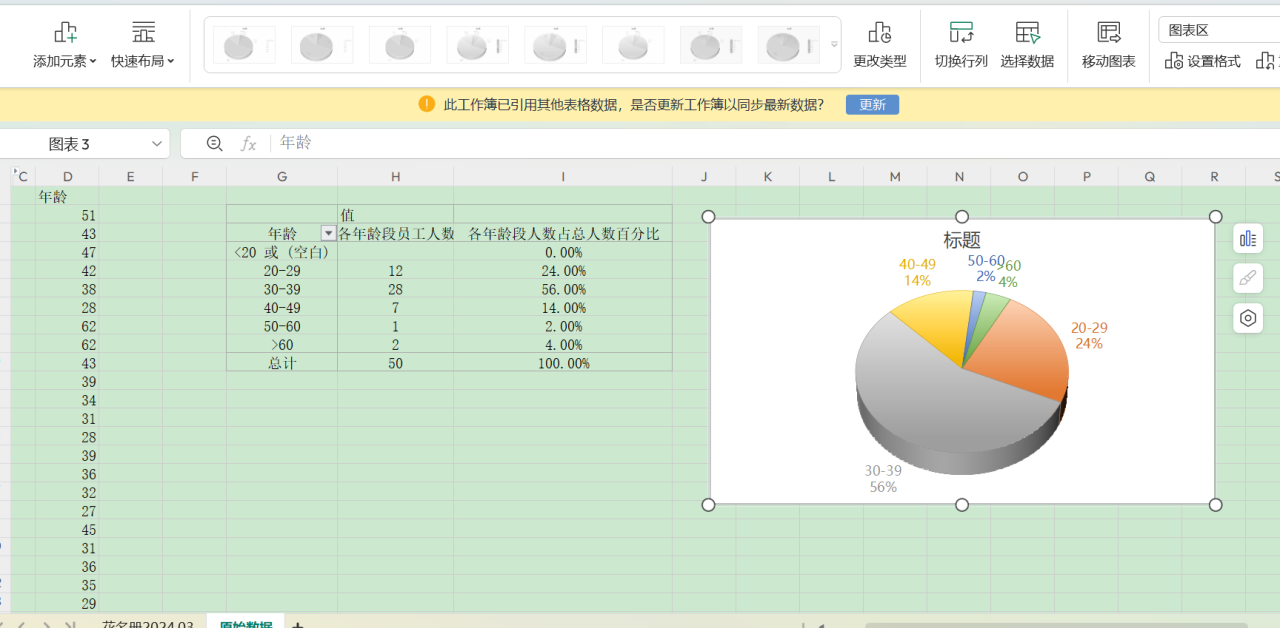Click the 总计 total row label
Screen dimensions: 1280x628
tap(282, 363)
